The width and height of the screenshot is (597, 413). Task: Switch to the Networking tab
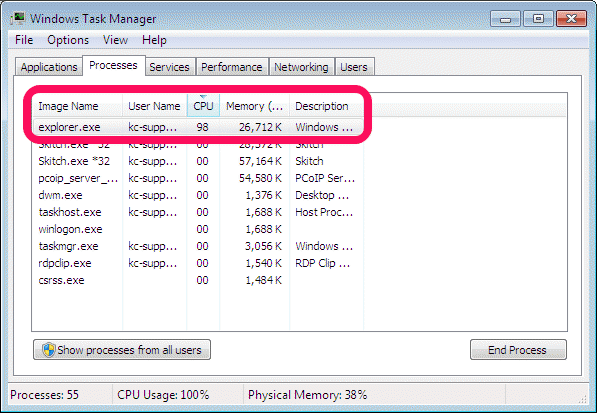[x=301, y=67]
